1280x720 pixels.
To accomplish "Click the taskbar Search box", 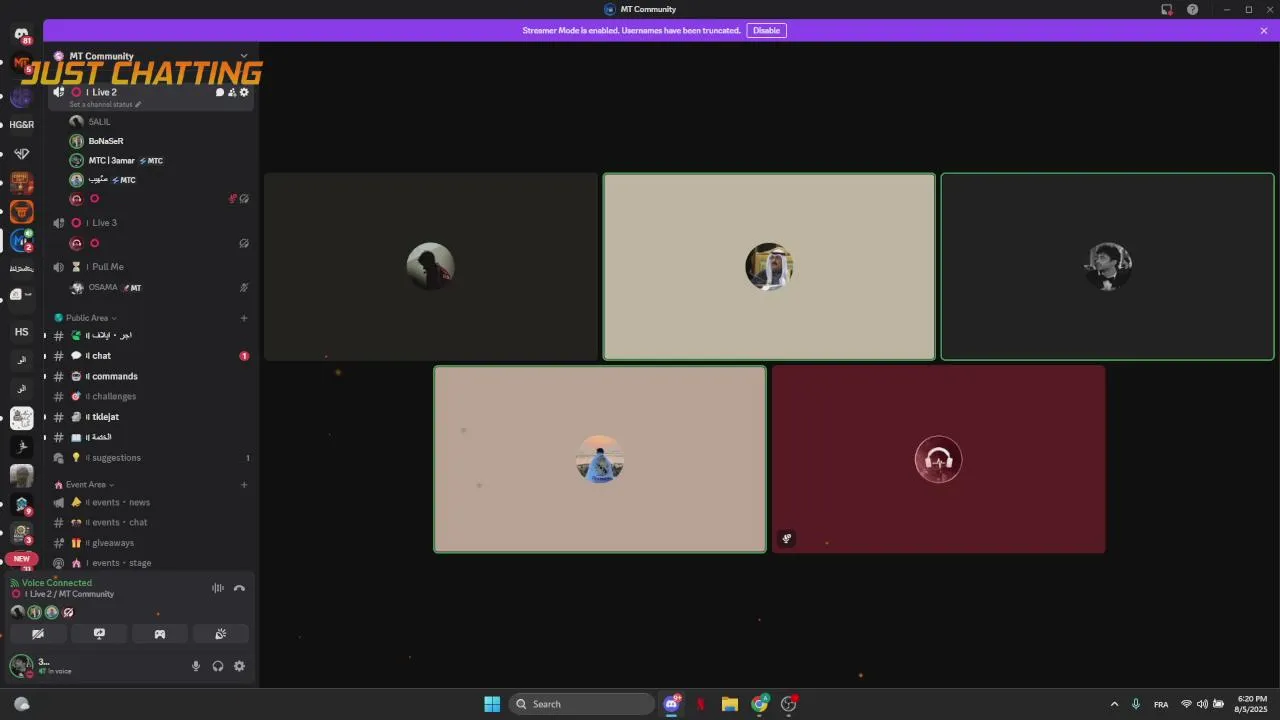I will pos(582,704).
